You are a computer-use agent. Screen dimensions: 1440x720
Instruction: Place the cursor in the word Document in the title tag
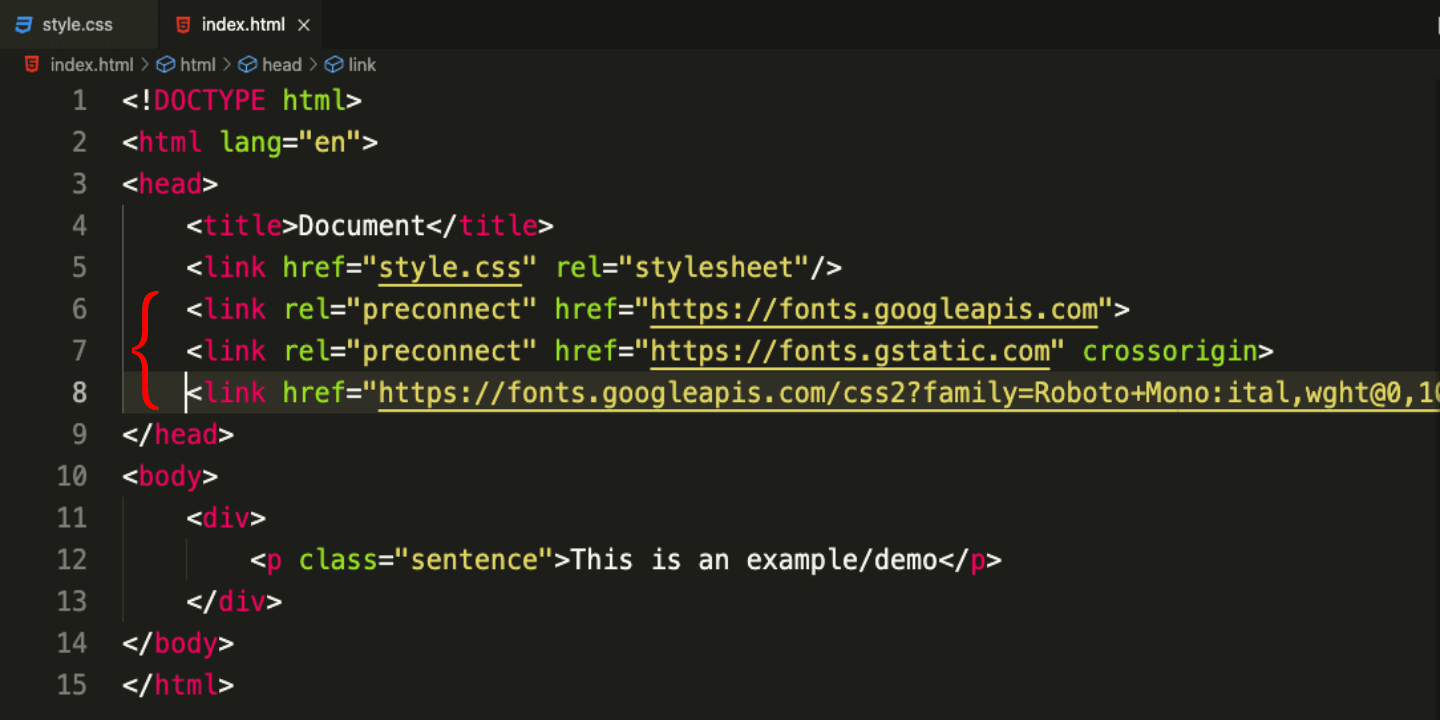point(362,226)
